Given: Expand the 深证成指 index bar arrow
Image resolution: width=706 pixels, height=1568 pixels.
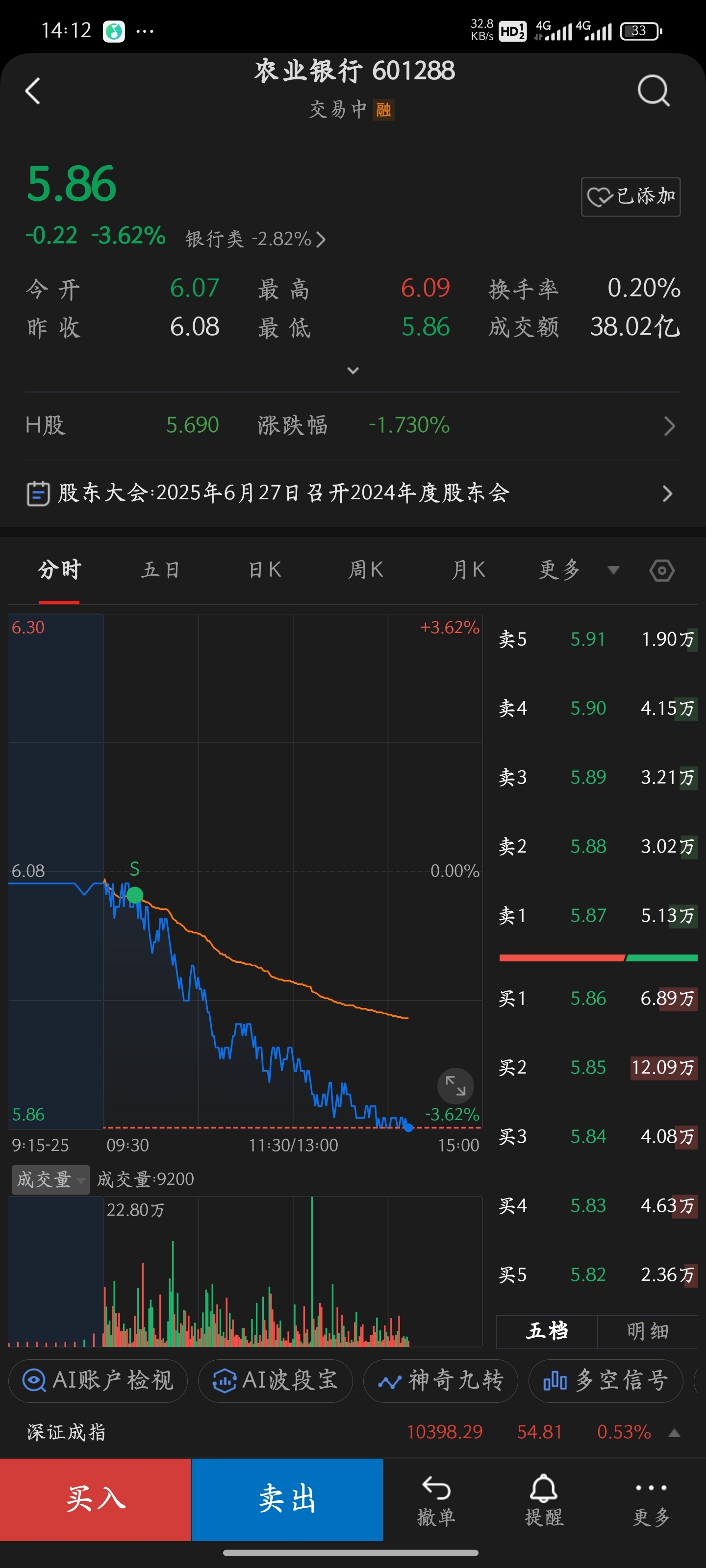Looking at the screenshot, I should (674, 1433).
